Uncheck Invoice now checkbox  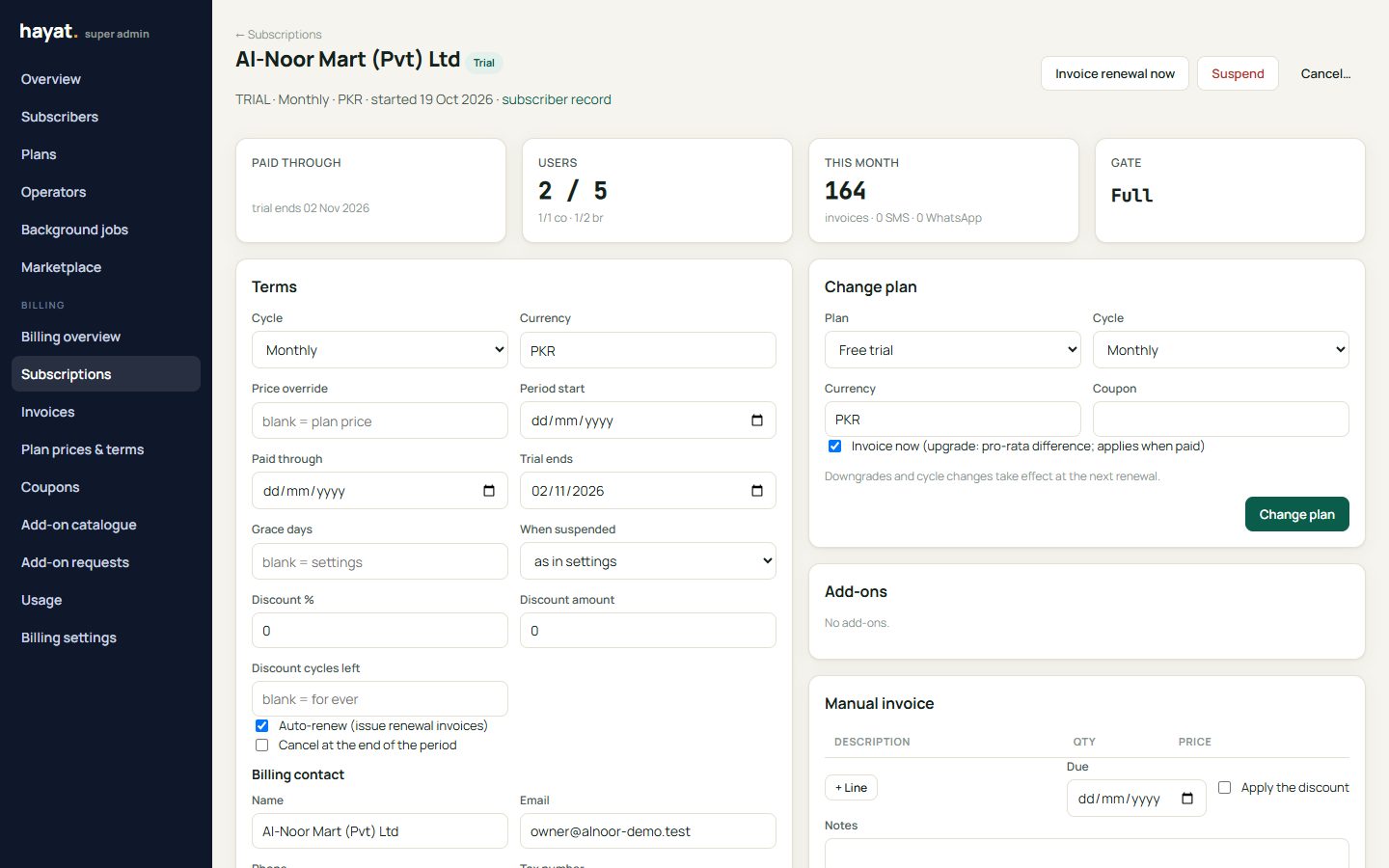pos(834,446)
